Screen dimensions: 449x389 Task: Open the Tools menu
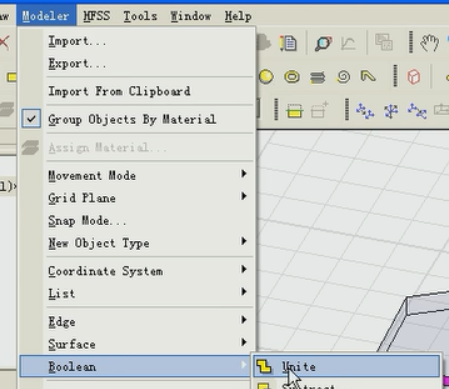coord(140,16)
